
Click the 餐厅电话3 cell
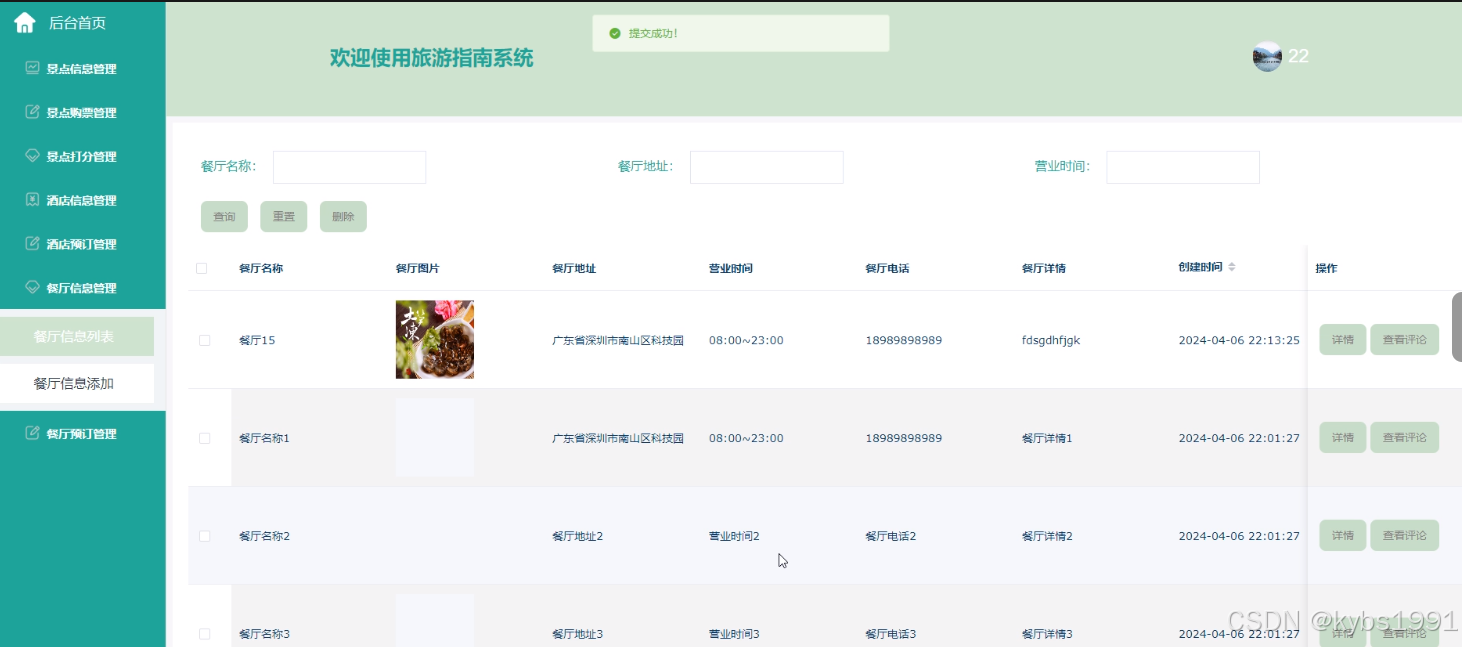(x=891, y=634)
